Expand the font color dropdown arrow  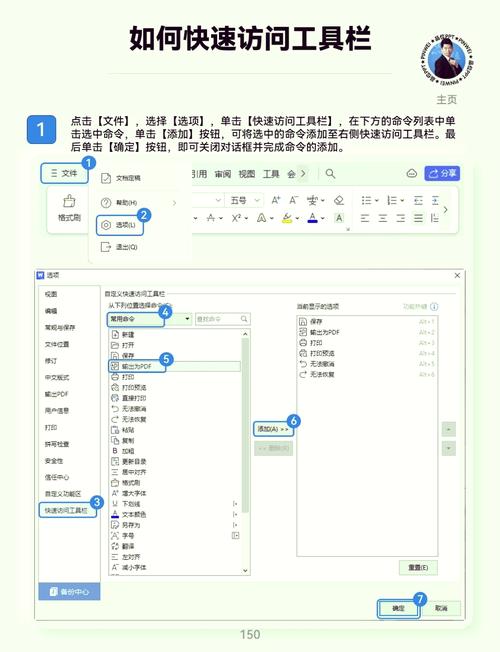(x=323, y=218)
